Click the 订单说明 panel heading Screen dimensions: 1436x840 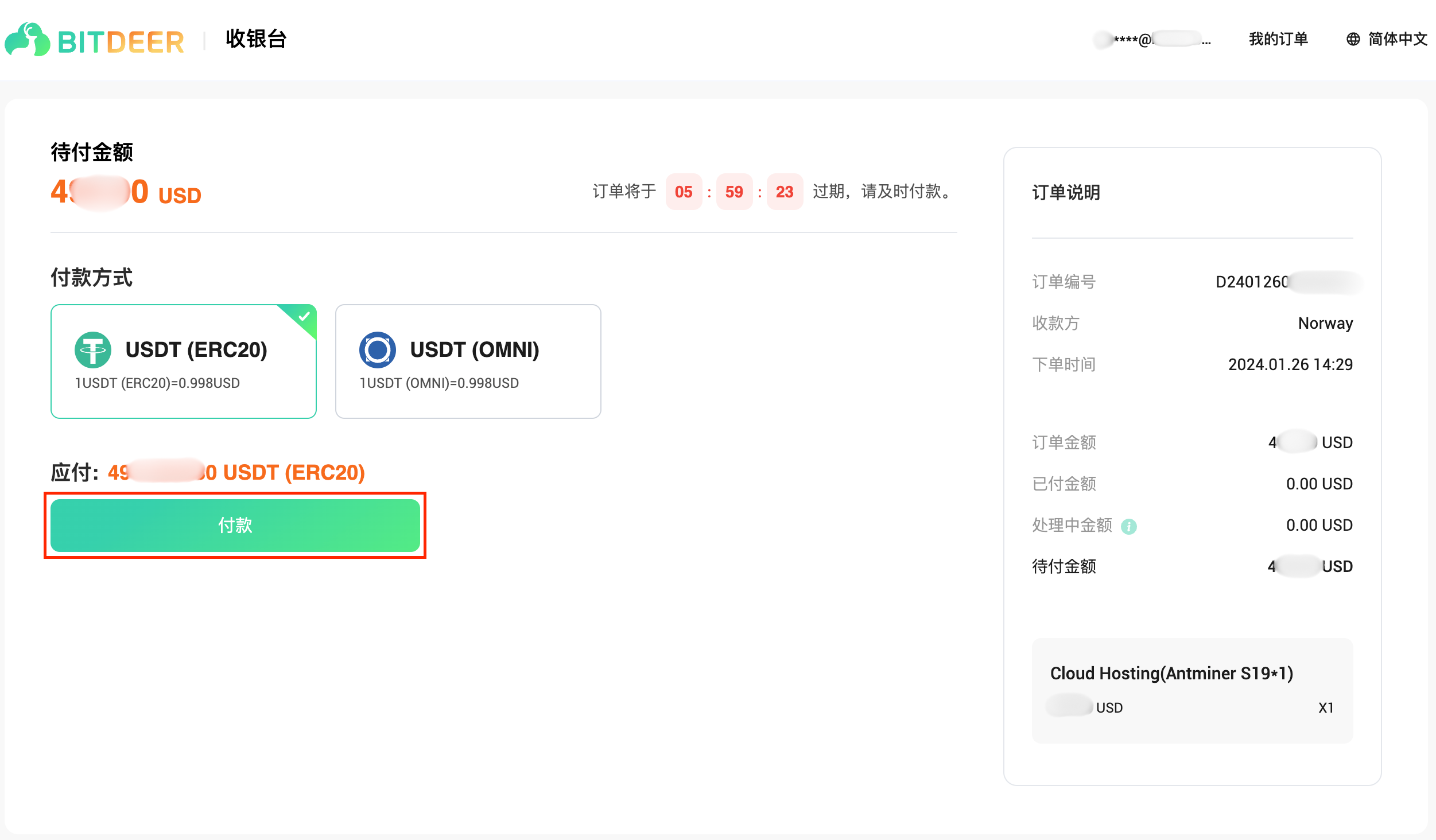pyautogui.click(x=1066, y=192)
